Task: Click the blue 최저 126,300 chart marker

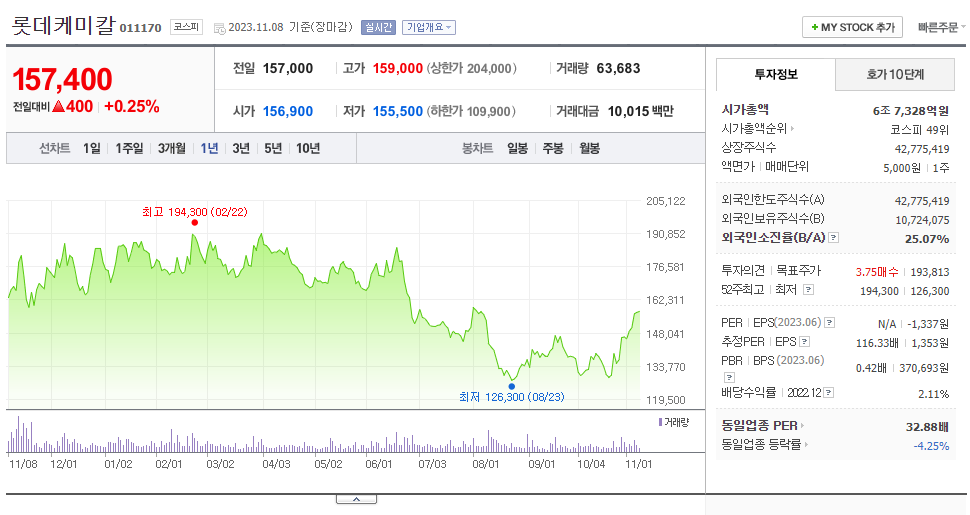Action: (512, 386)
